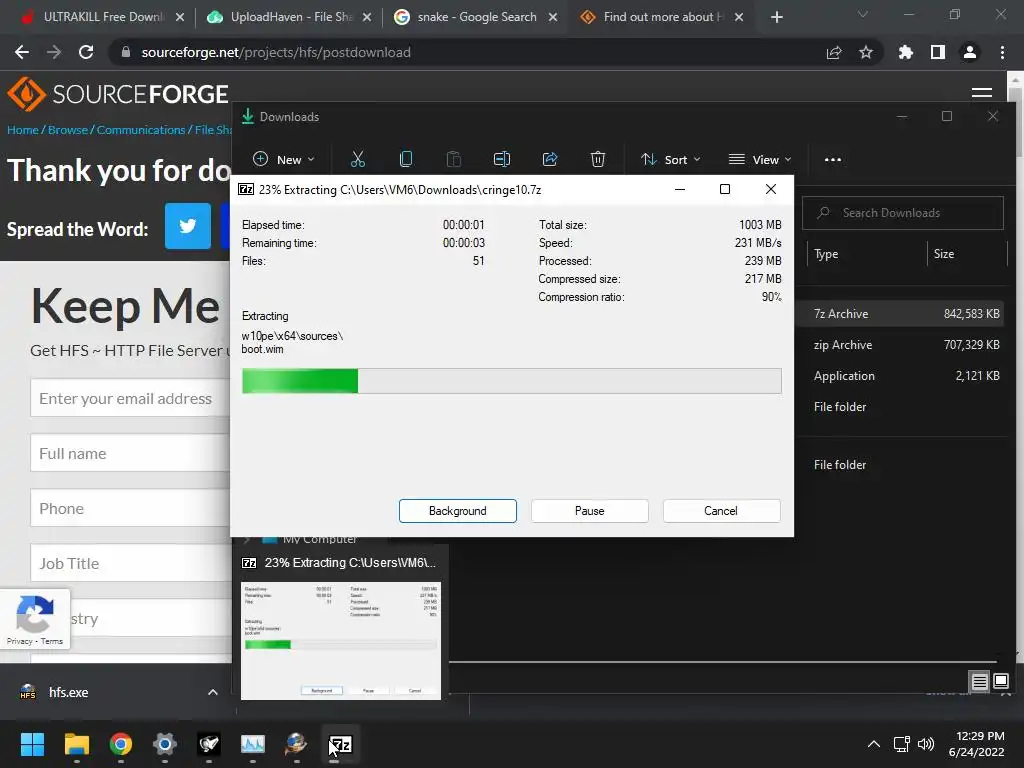Click the Type column header
Screen dimensions: 1024x768
pyautogui.click(x=826, y=254)
